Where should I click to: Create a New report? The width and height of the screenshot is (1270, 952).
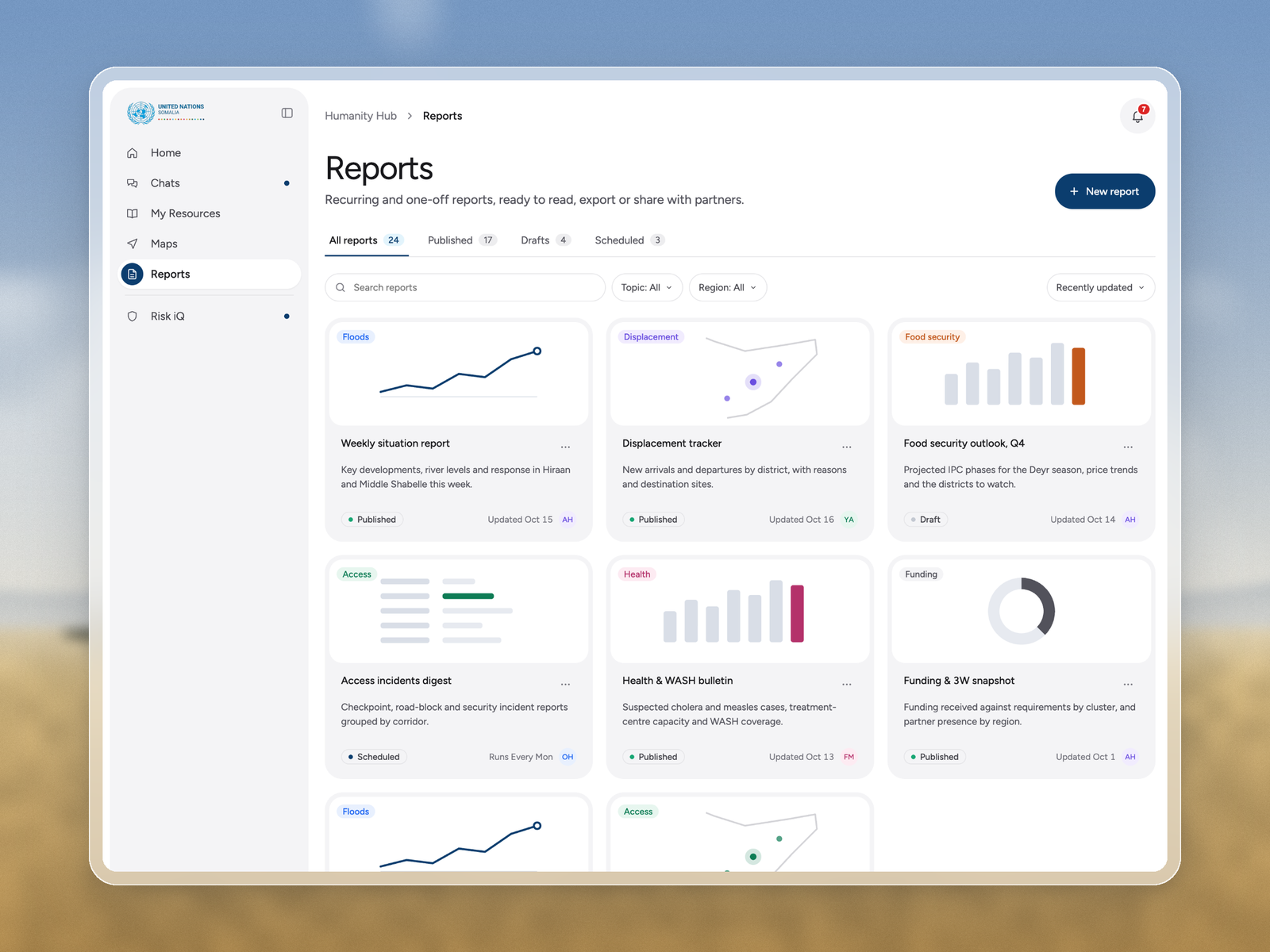[1104, 191]
